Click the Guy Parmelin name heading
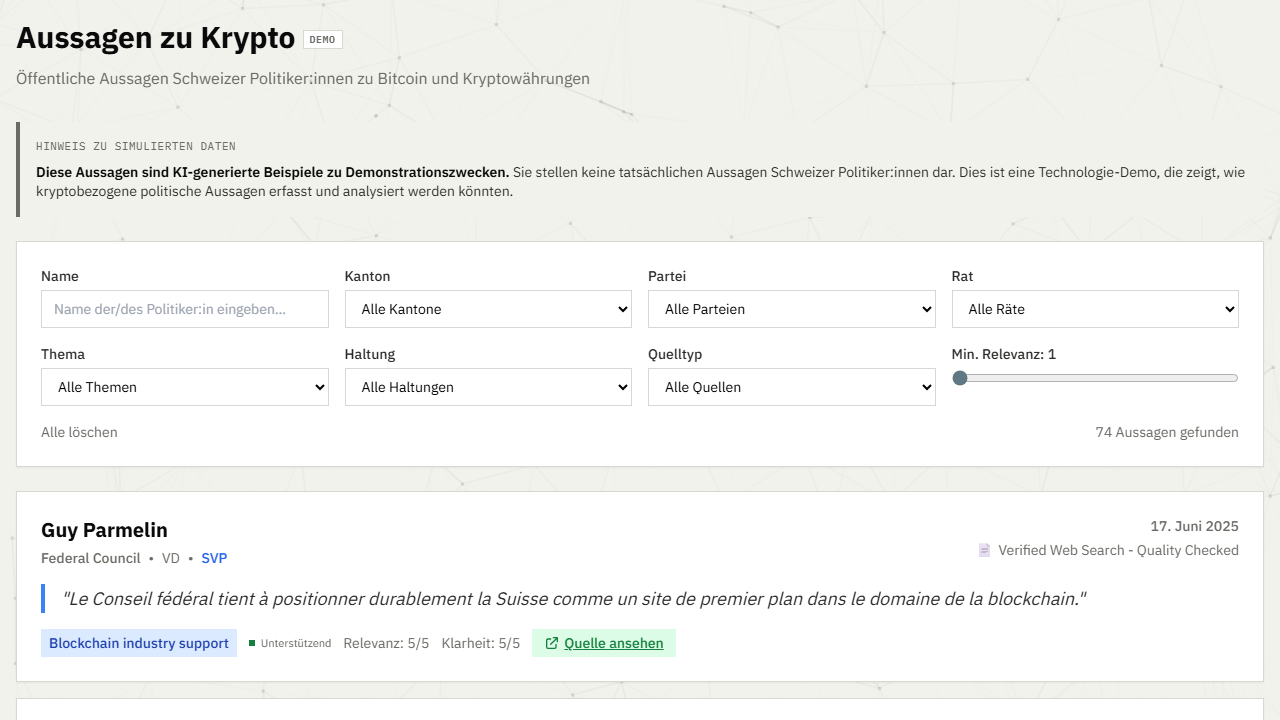Screen dimensions: 1280x720 104,530
